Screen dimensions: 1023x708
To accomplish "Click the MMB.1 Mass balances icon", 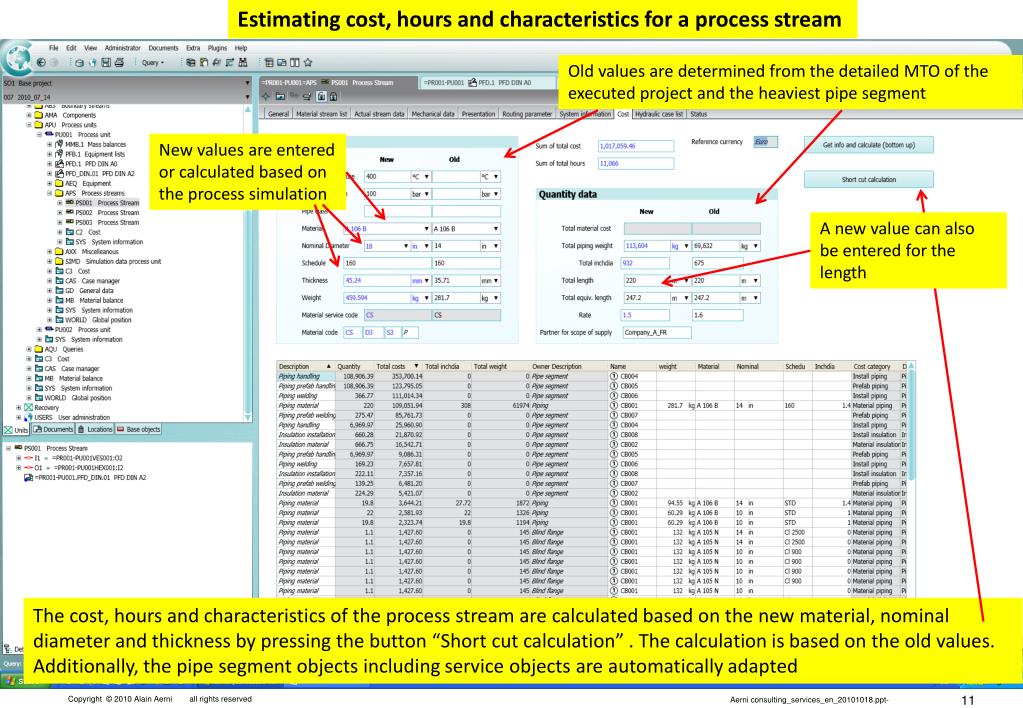I will [x=59, y=144].
